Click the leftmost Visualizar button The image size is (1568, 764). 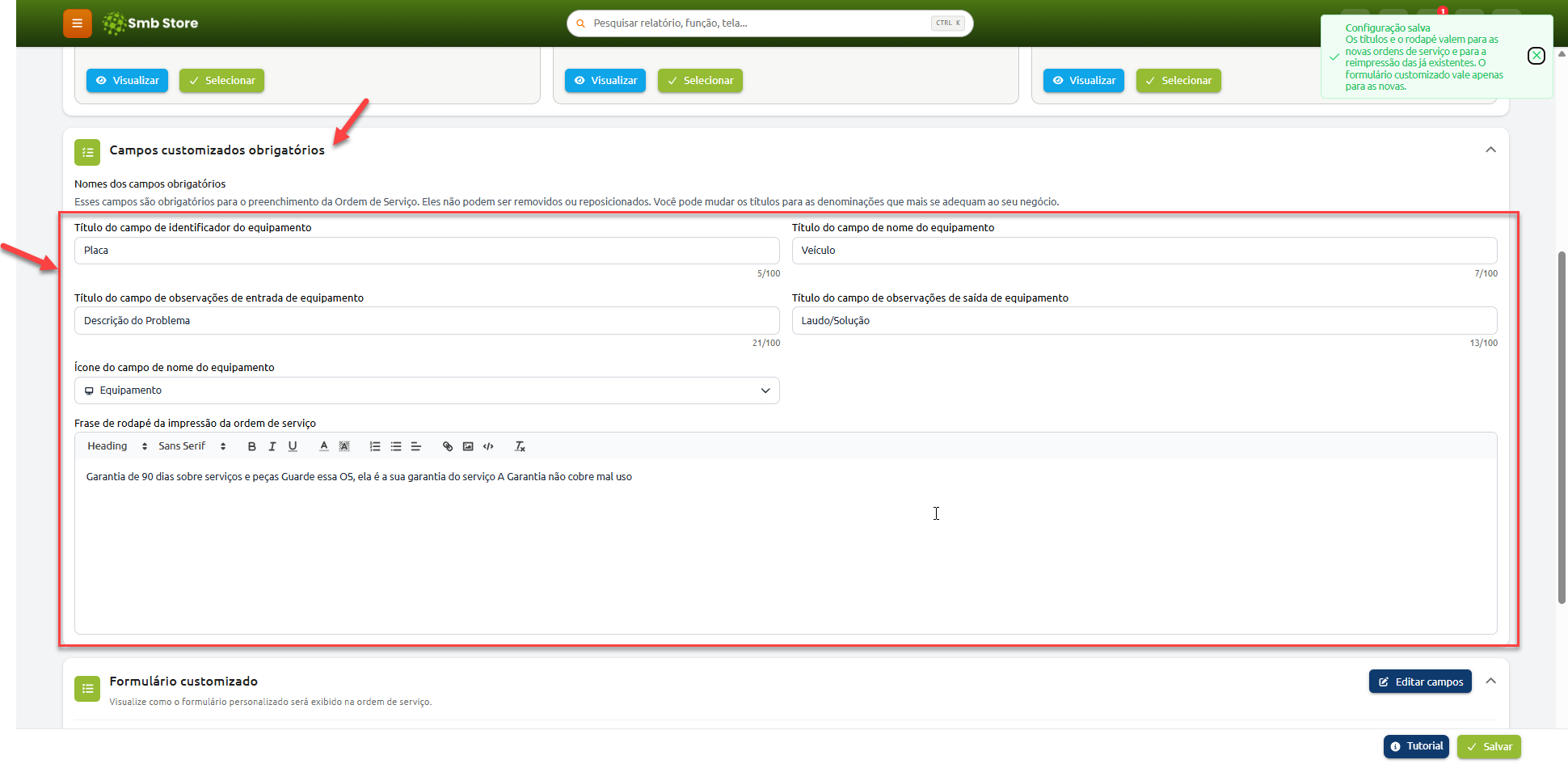[127, 81]
